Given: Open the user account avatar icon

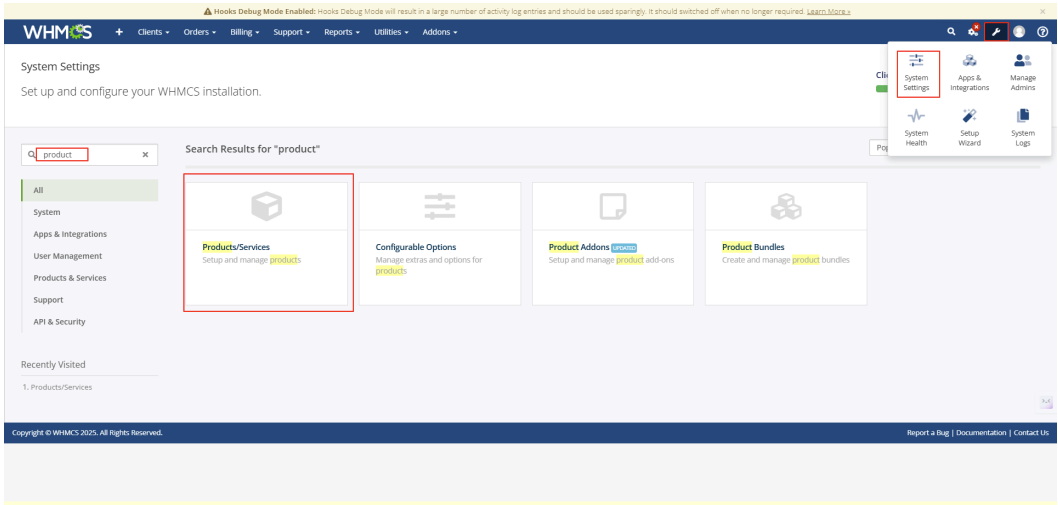Looking at the screenshot, I should [1020, 32].
